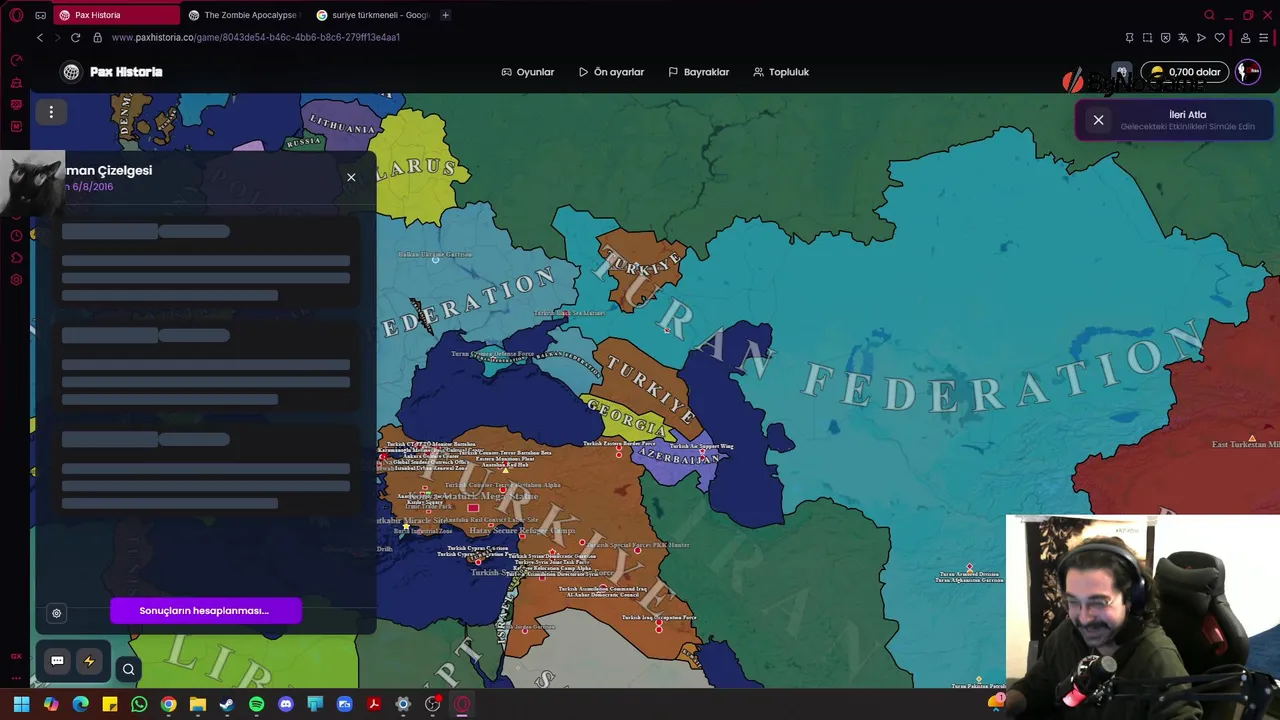1280x720 pixels.
Task: Click the Azerbaijan country label on map
Action: (678, 457)
